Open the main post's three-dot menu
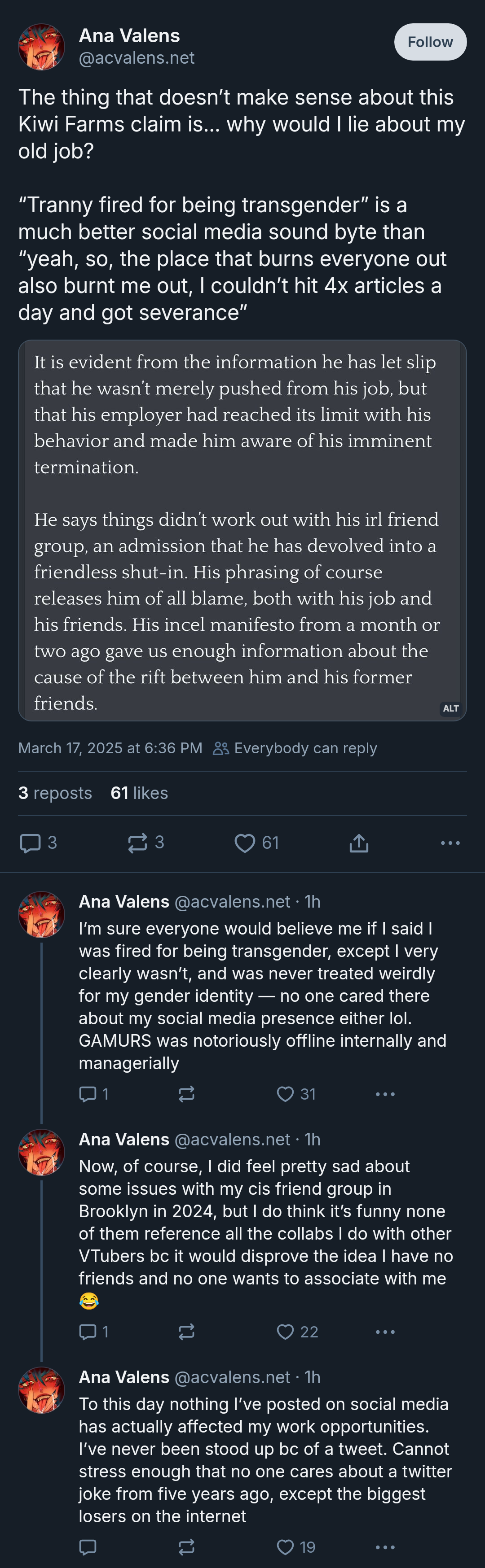This screenshot has width=485, height=1568. (x=450, y=843)
